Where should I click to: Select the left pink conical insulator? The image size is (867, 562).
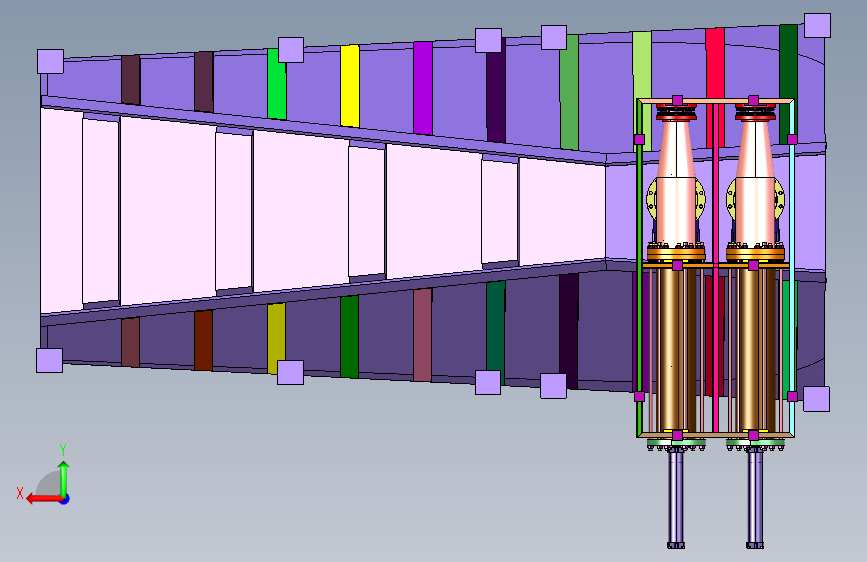pyautogui.click(x=676, y=183)
